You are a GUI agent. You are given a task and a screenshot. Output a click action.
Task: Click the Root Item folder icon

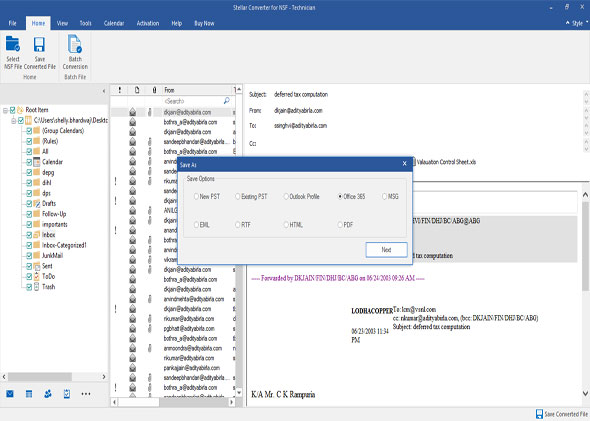(x=20, y=110)
